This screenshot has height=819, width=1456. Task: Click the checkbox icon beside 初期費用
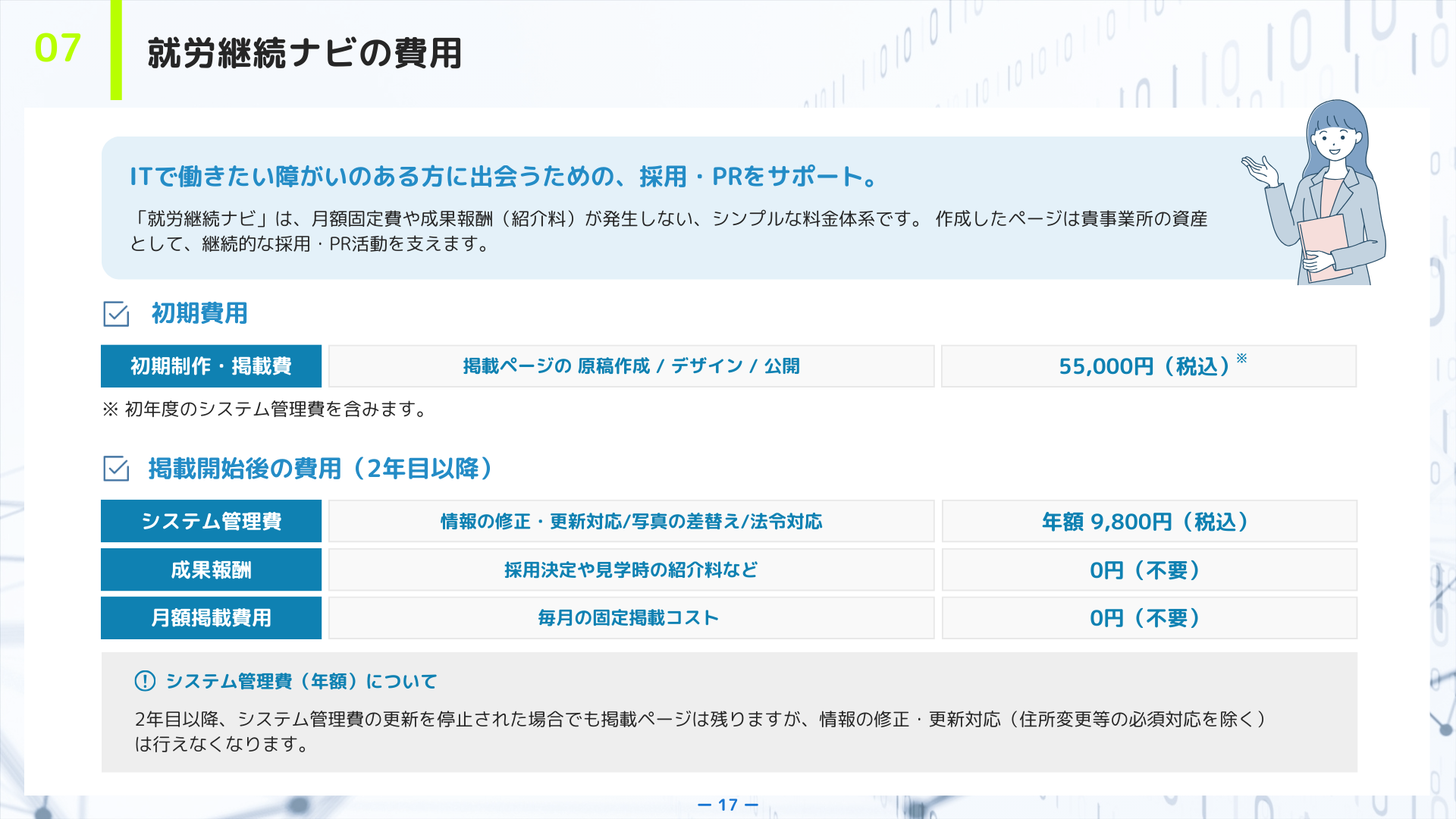[116, 313]
